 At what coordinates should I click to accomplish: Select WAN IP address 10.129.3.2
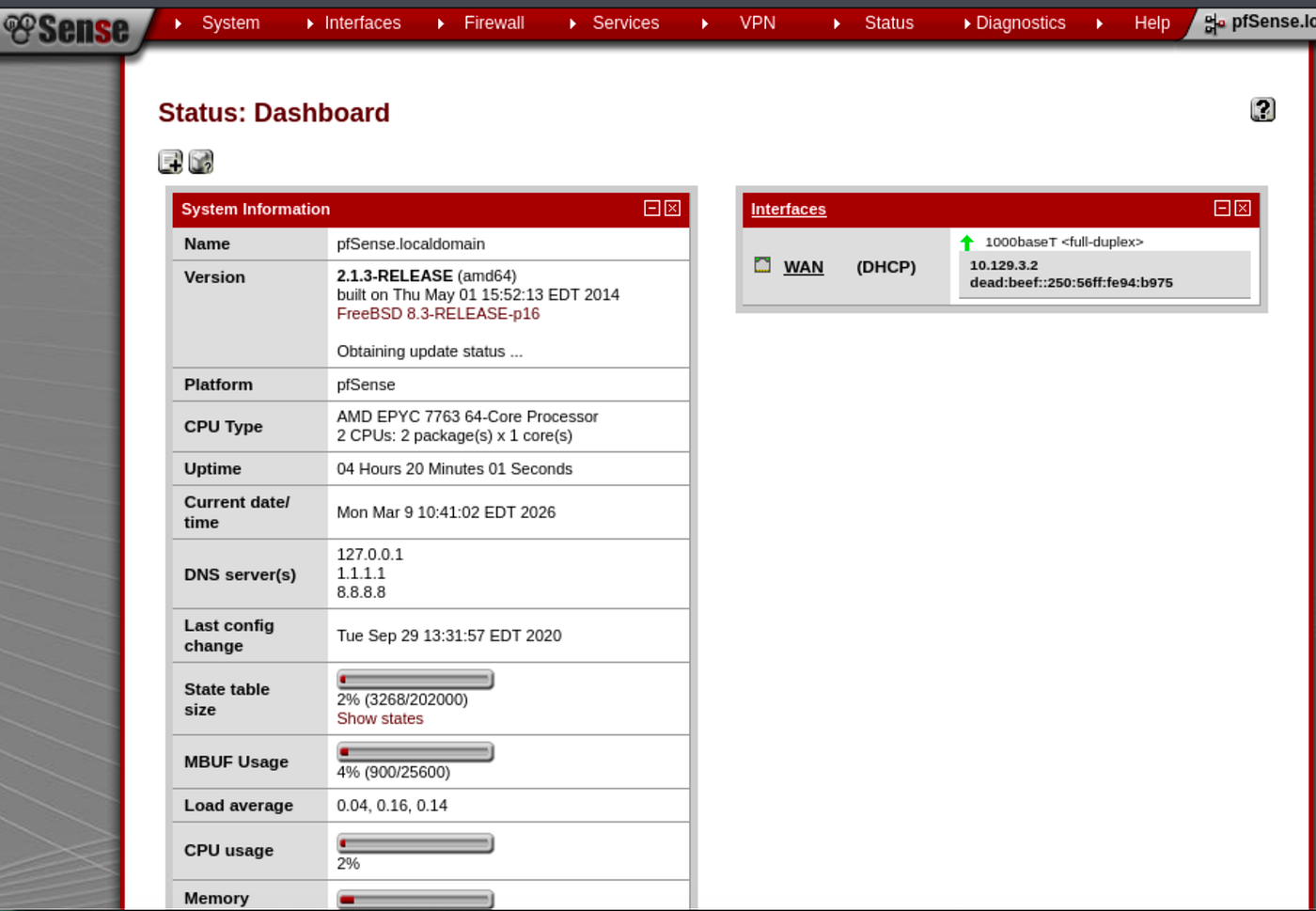pyautogui.click(x=1004, y=265)
